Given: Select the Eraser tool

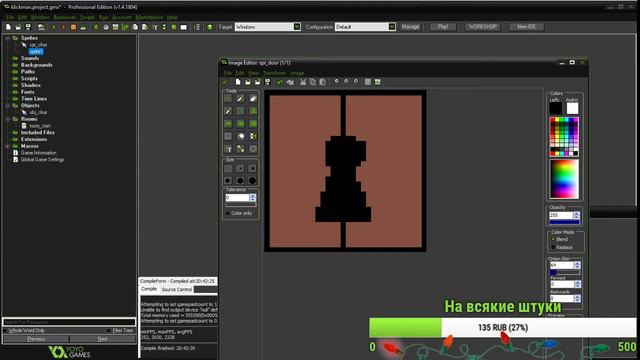Looking at the screenshot, I should click(x=253, y=98).
